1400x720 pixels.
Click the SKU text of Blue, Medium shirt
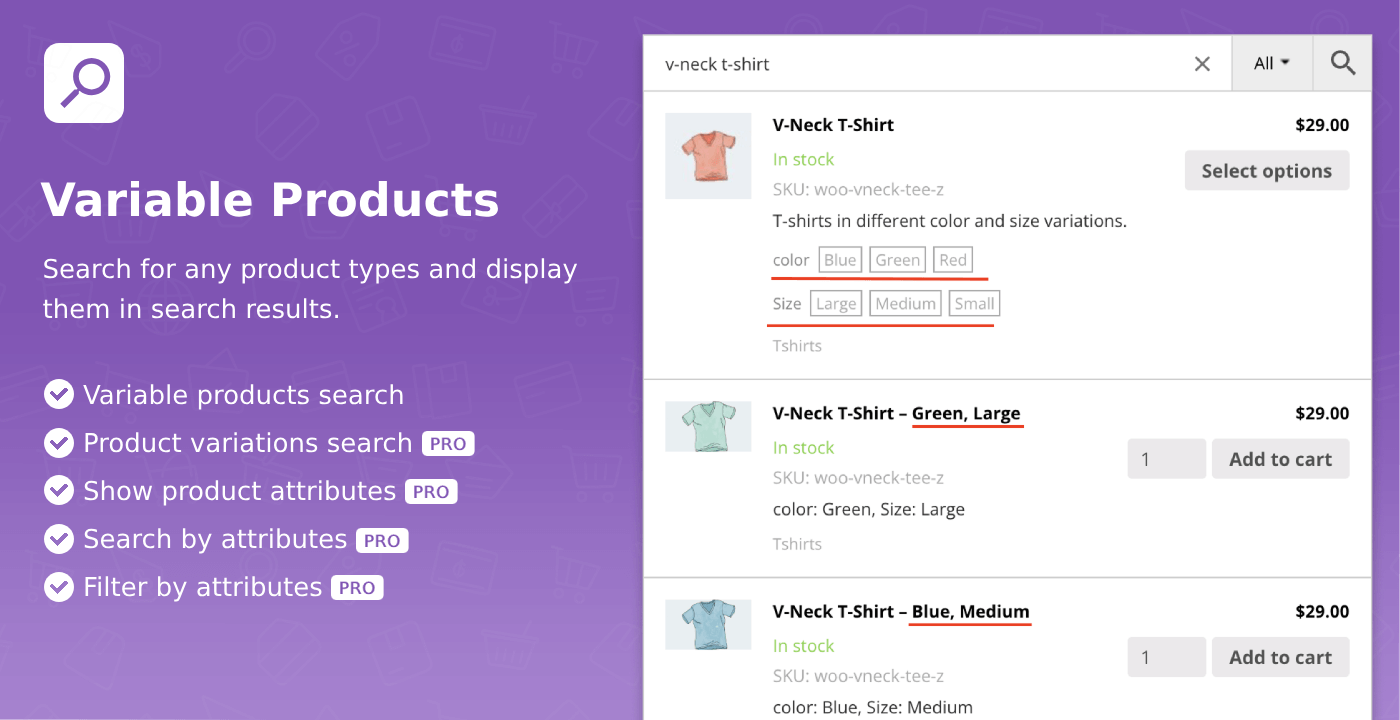point(859,675)
